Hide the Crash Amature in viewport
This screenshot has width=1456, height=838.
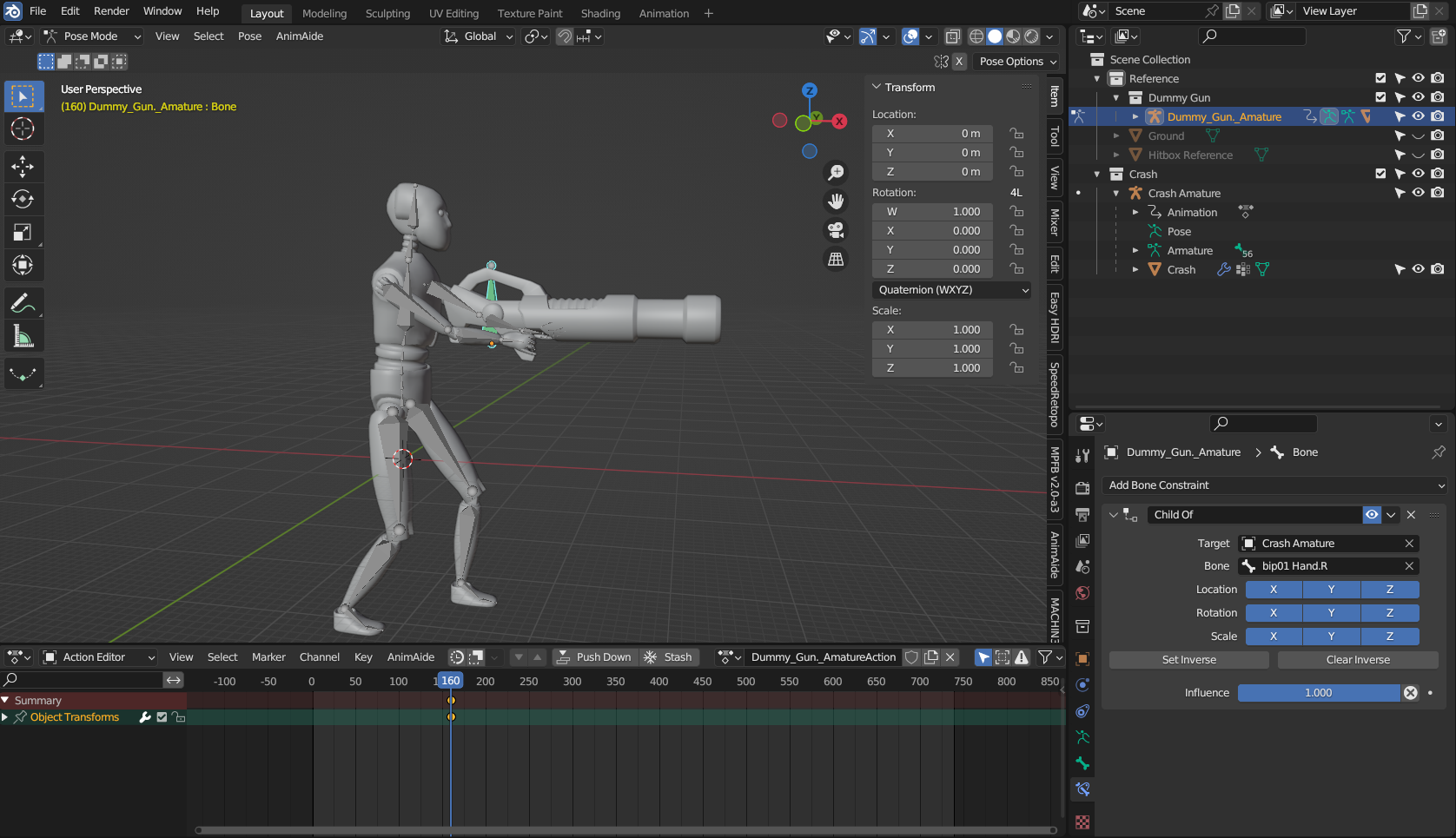1418,193
